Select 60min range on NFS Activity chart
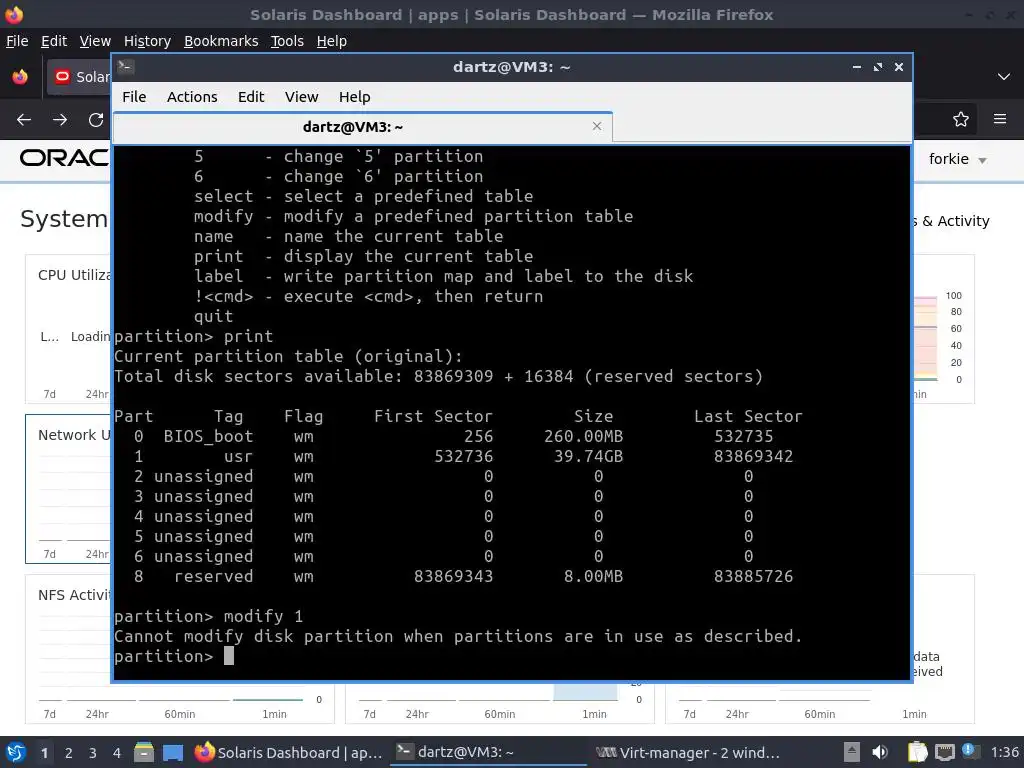 180,714
